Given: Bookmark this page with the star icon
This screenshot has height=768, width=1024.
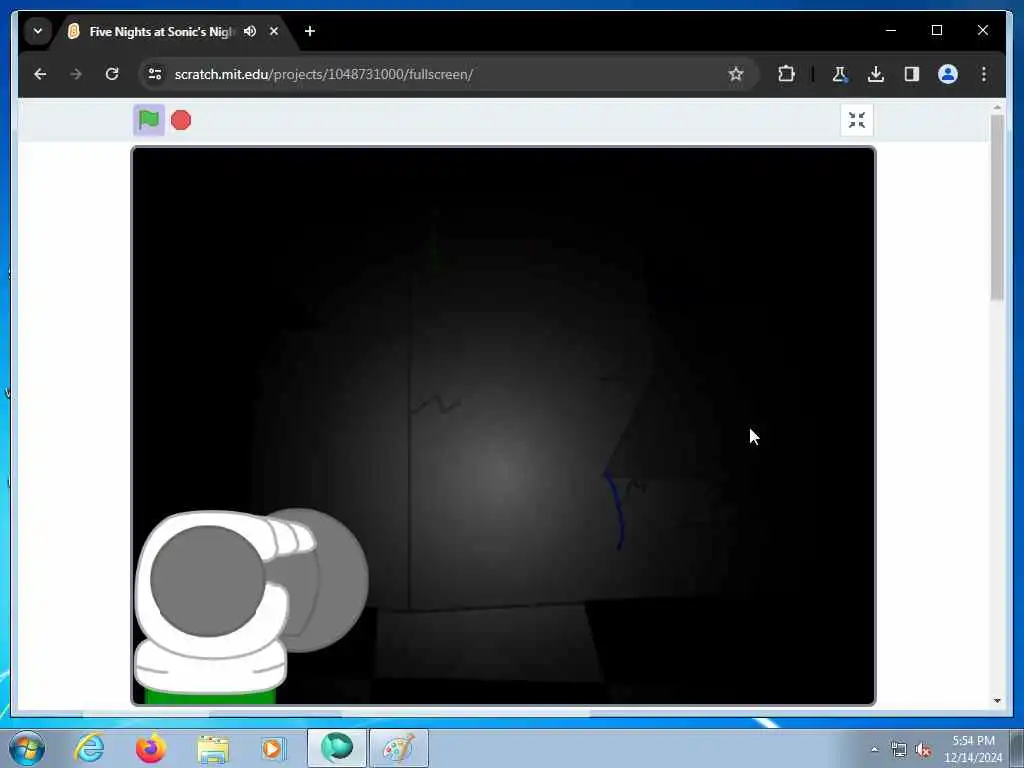Looking at the screenshot, I should [736, 74].
